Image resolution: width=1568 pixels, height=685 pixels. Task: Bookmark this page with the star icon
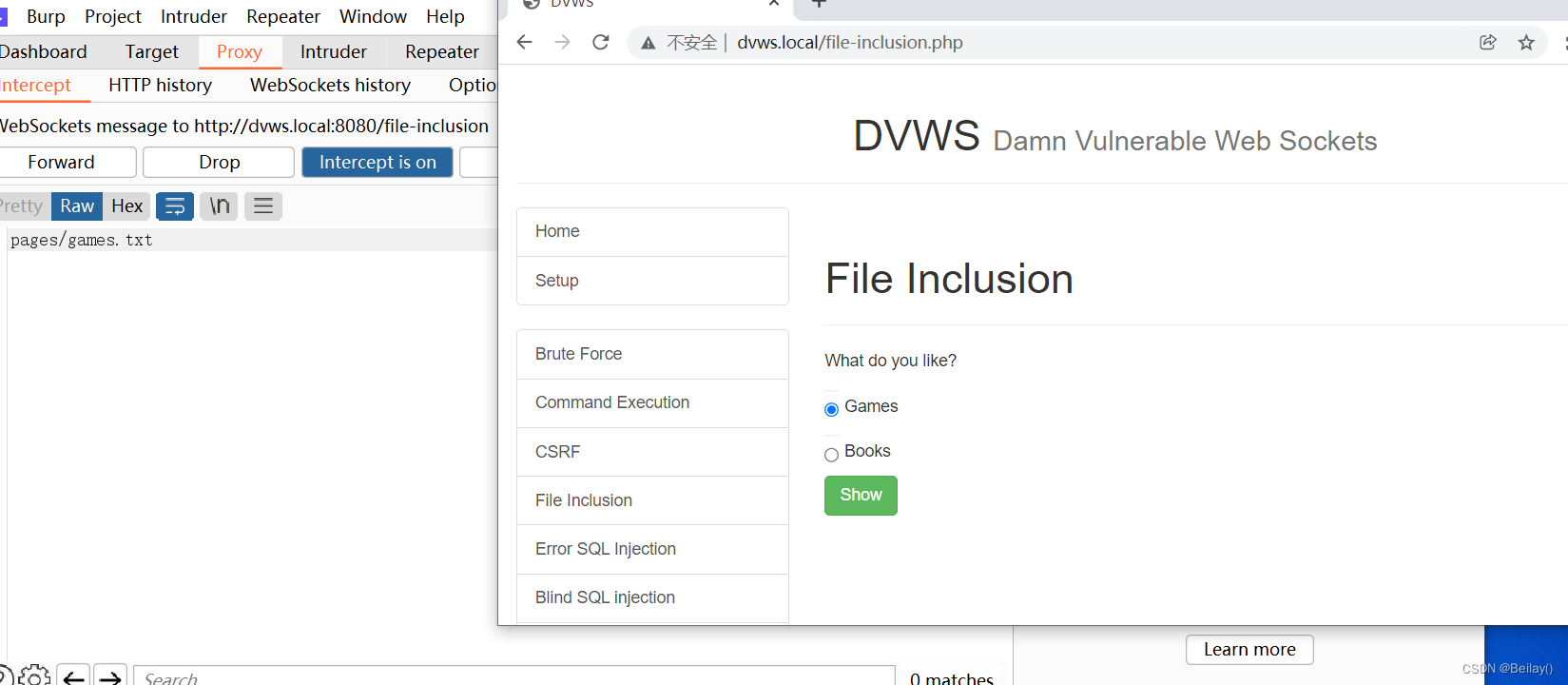coord(1526,42)
